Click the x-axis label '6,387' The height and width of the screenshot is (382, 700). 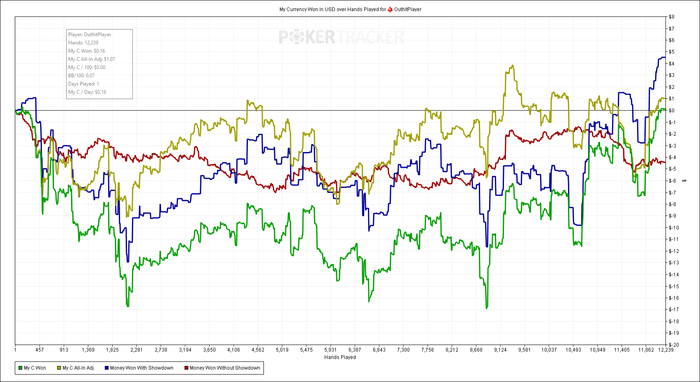[x=354, y=351]
